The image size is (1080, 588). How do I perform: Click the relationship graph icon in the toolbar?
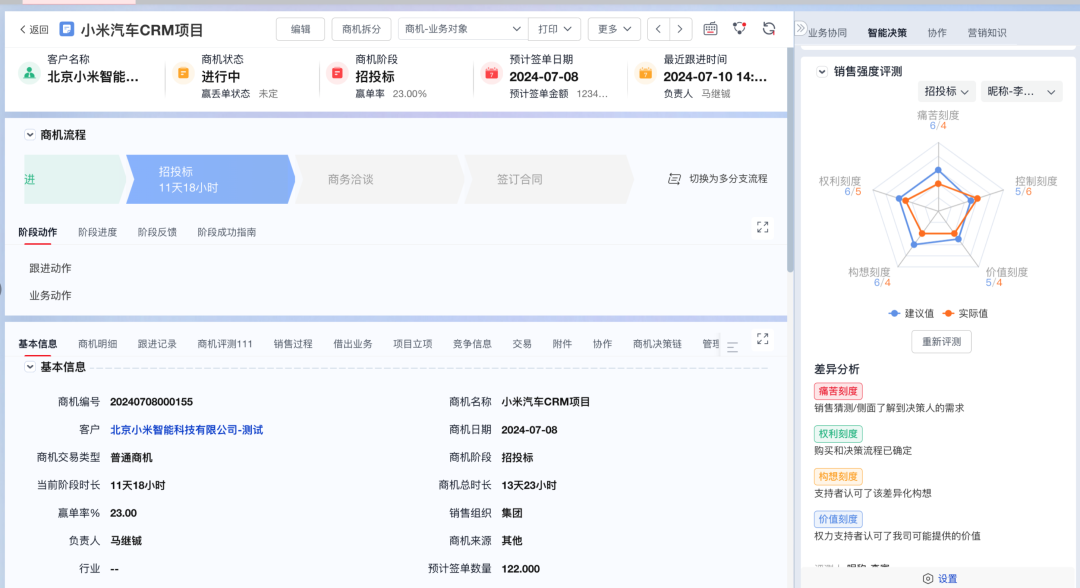(739, 29)
